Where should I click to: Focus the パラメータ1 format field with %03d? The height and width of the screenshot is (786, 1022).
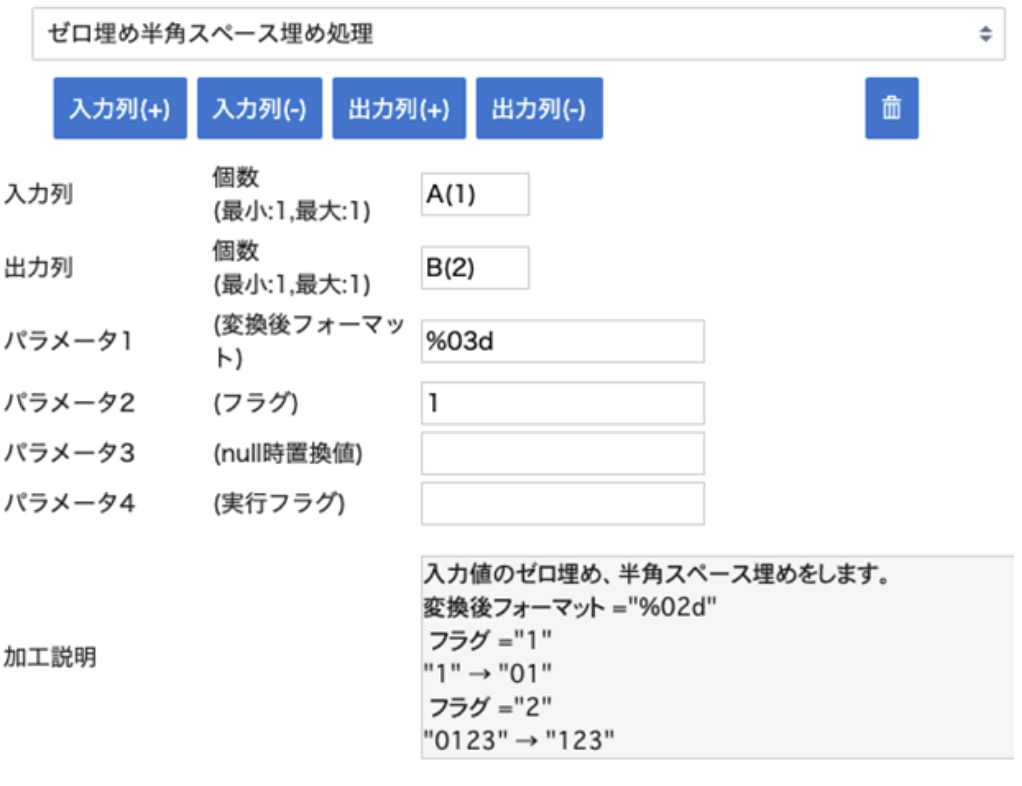click(562, 341)
